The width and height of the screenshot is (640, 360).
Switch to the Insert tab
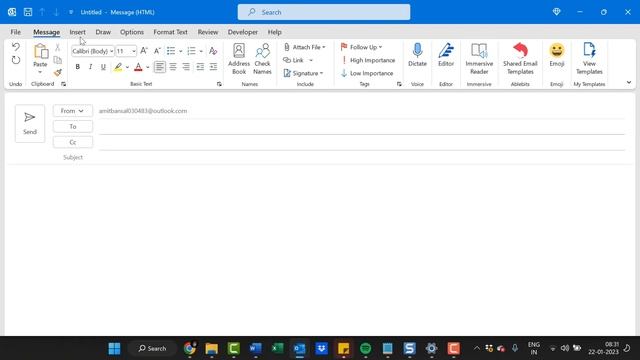(78, 32)
